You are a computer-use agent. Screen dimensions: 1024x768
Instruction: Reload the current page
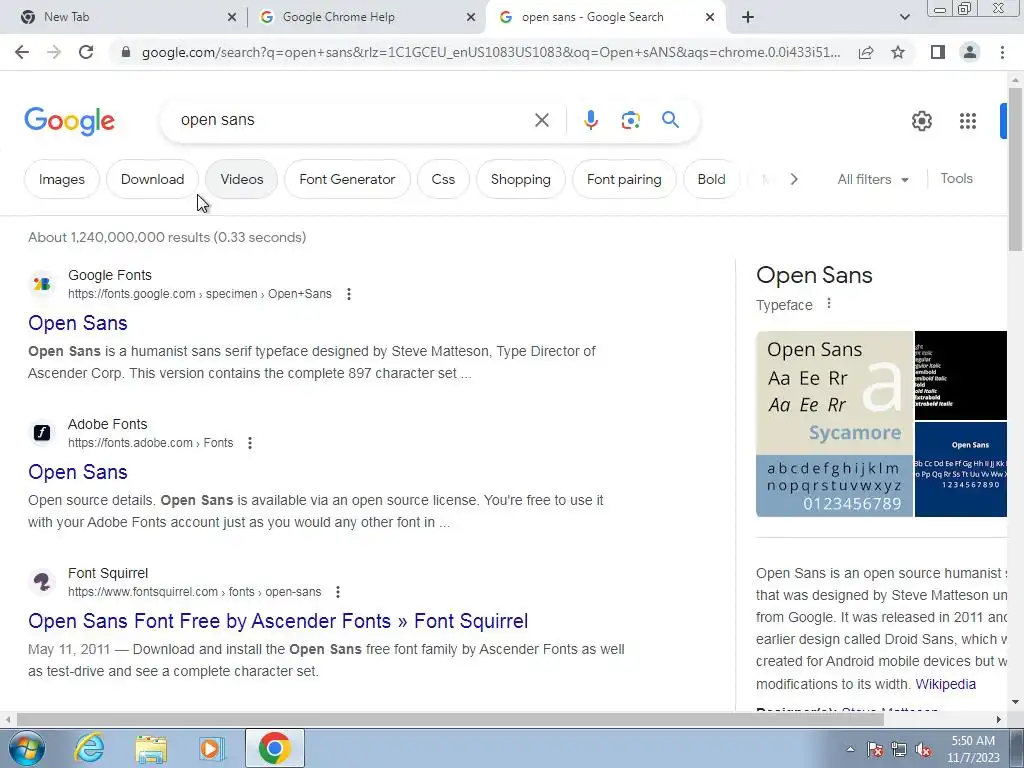[86, 52]
